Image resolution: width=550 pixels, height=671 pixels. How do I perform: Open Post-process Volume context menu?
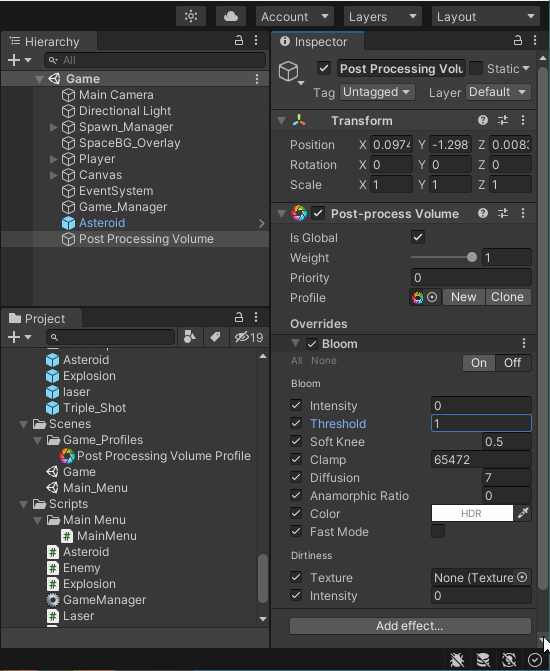click(x=523, y=213)
